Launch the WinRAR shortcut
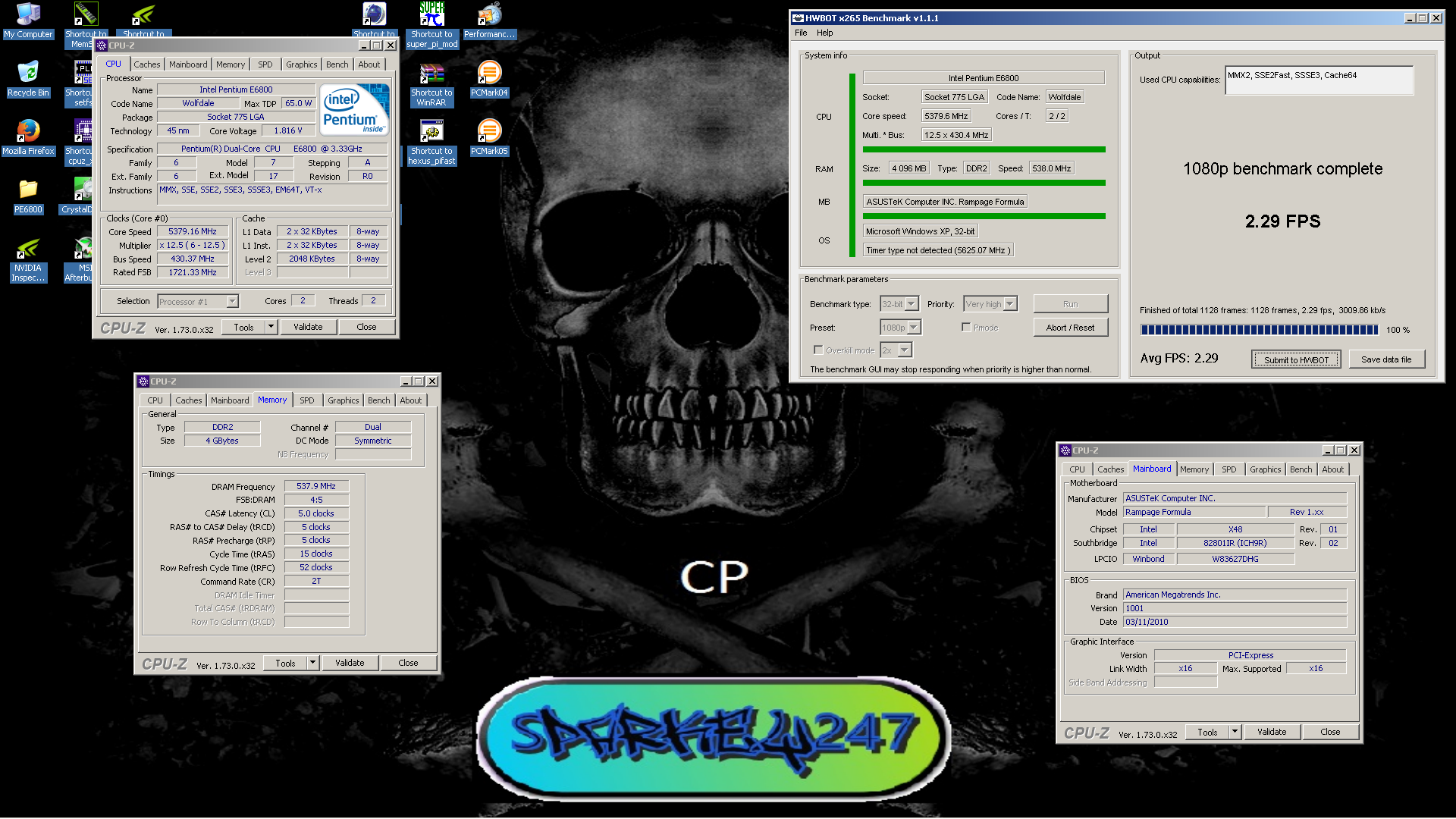Viewport: 1456px width, 819px height. tap(431, 83)
